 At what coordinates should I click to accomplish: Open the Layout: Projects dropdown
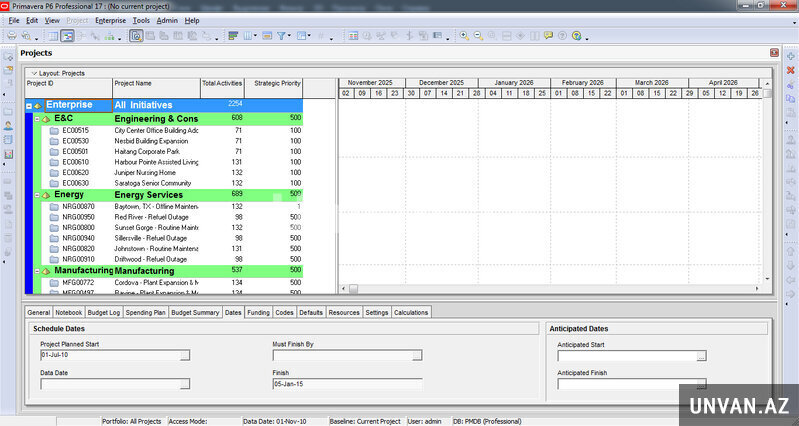coord(57,73)
